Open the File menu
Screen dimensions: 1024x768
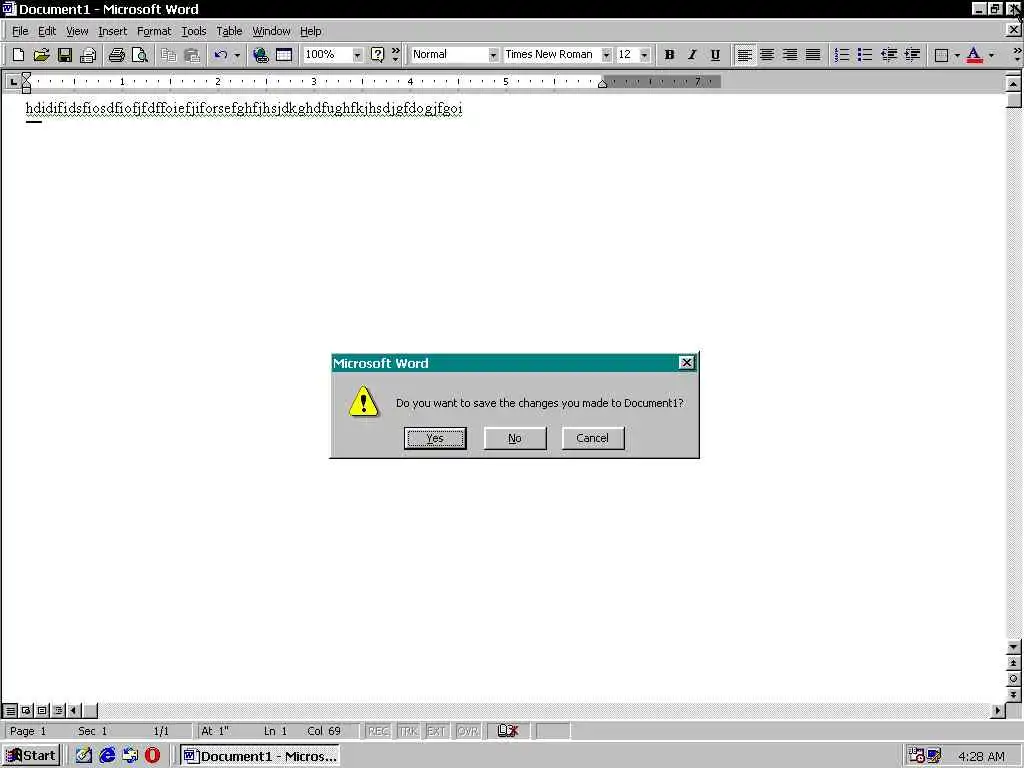[x=20, y=31]
